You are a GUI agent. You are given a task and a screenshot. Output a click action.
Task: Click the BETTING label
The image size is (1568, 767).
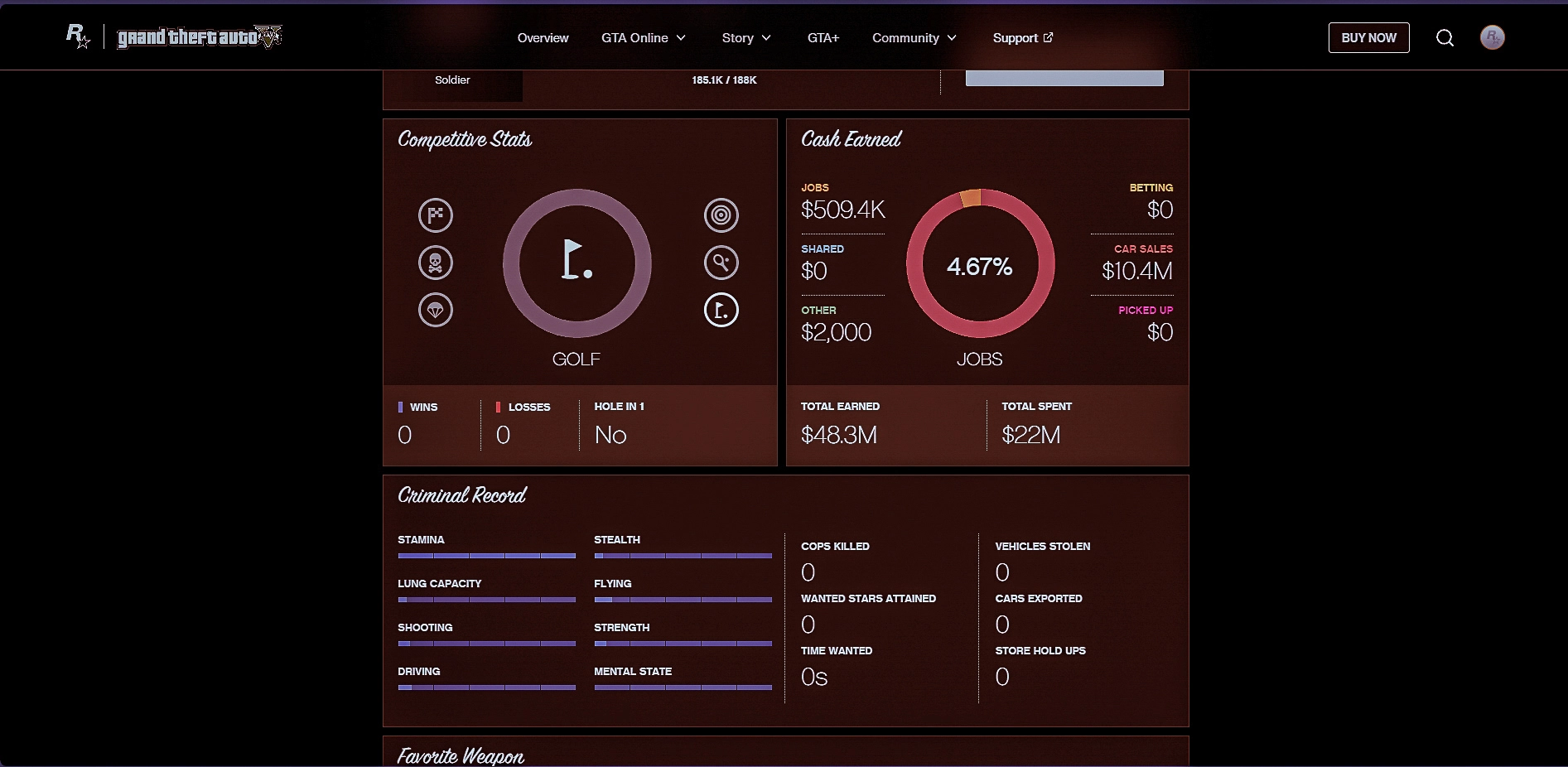pyautogui.click(x=1151, y=188)
